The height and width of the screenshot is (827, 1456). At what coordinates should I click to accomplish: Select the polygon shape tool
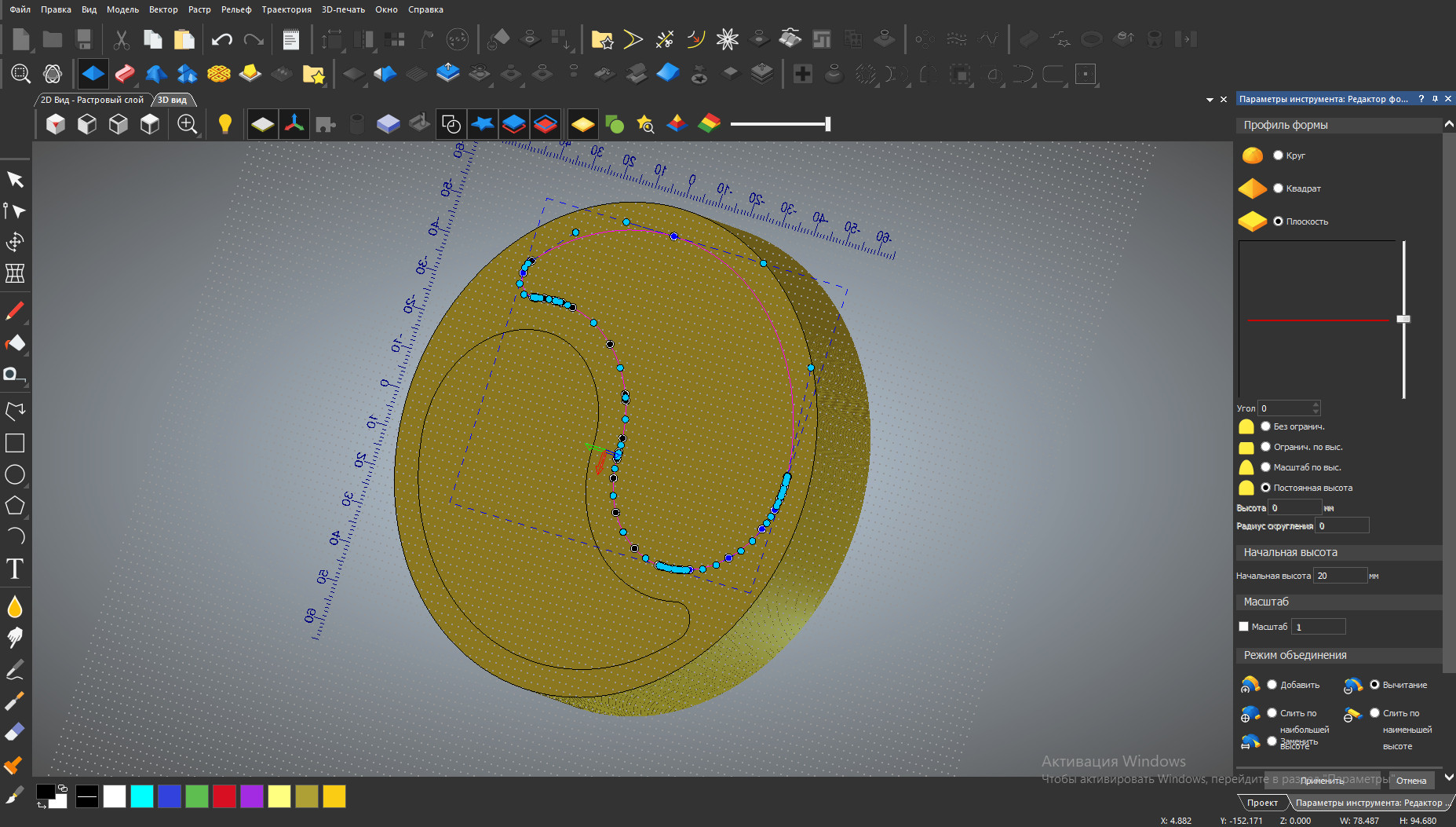15,506
